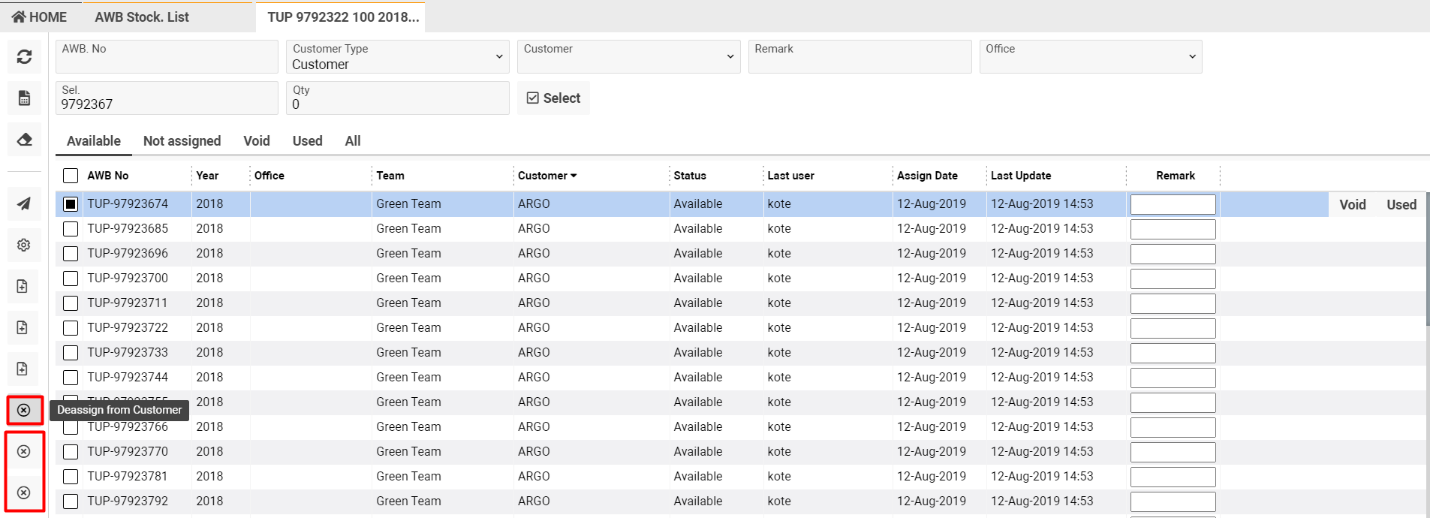Expand the Customer filter dropdown
Screen dimensions: 1430x518
coord(629,57)
